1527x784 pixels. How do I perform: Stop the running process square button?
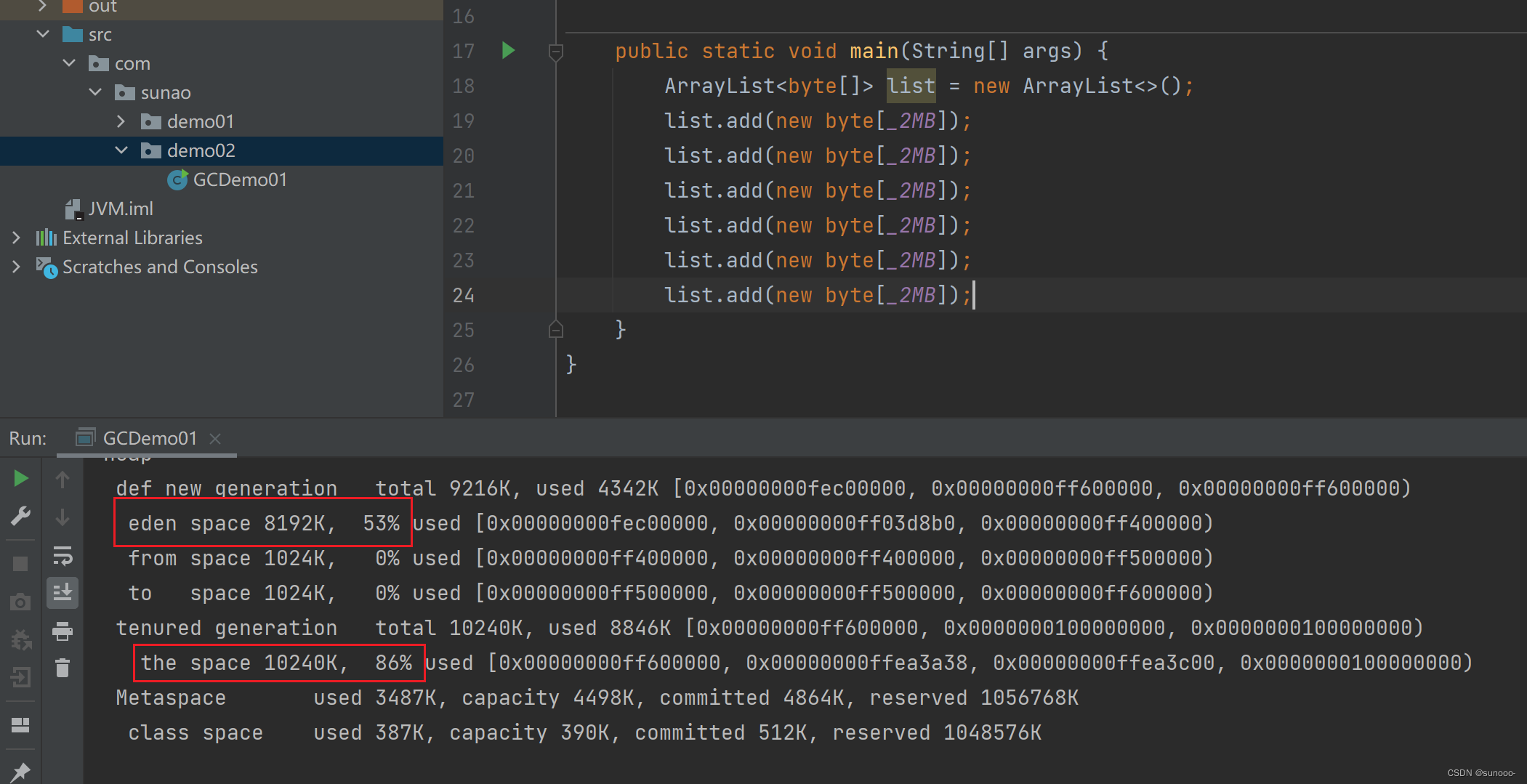click(x=20, y=564)
